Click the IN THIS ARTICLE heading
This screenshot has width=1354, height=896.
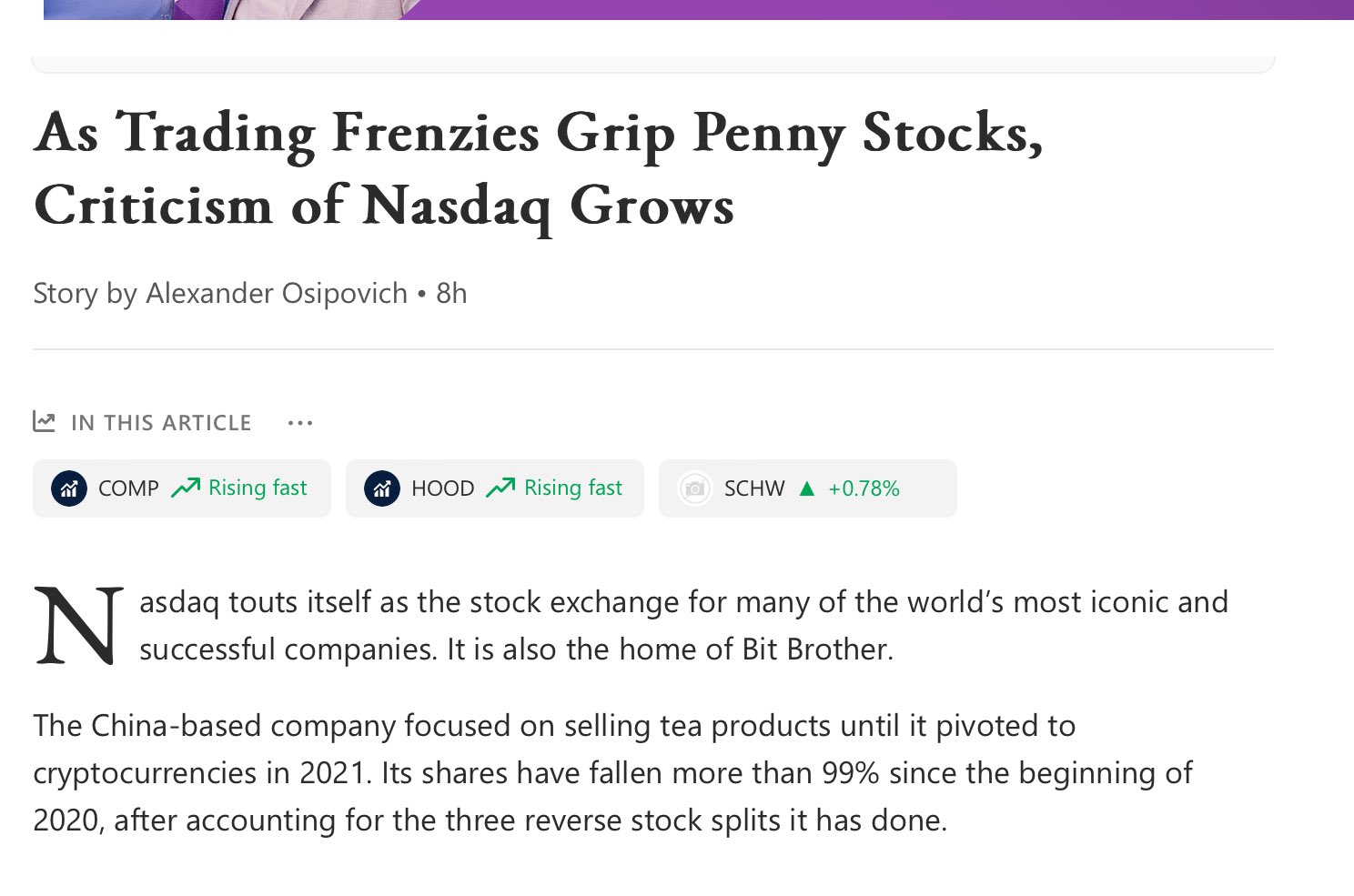coord(161,423)
